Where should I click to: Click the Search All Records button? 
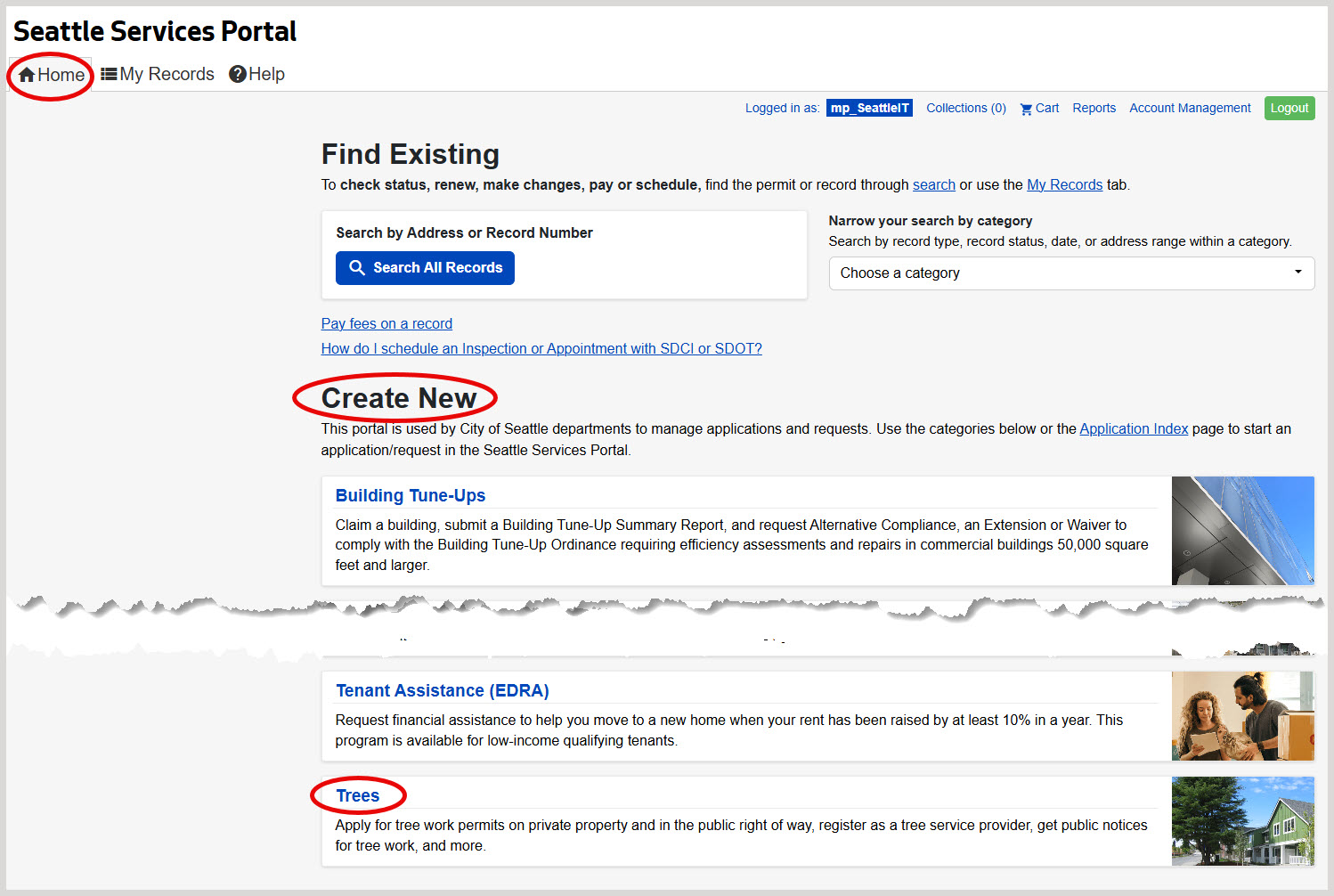[425, 268]
